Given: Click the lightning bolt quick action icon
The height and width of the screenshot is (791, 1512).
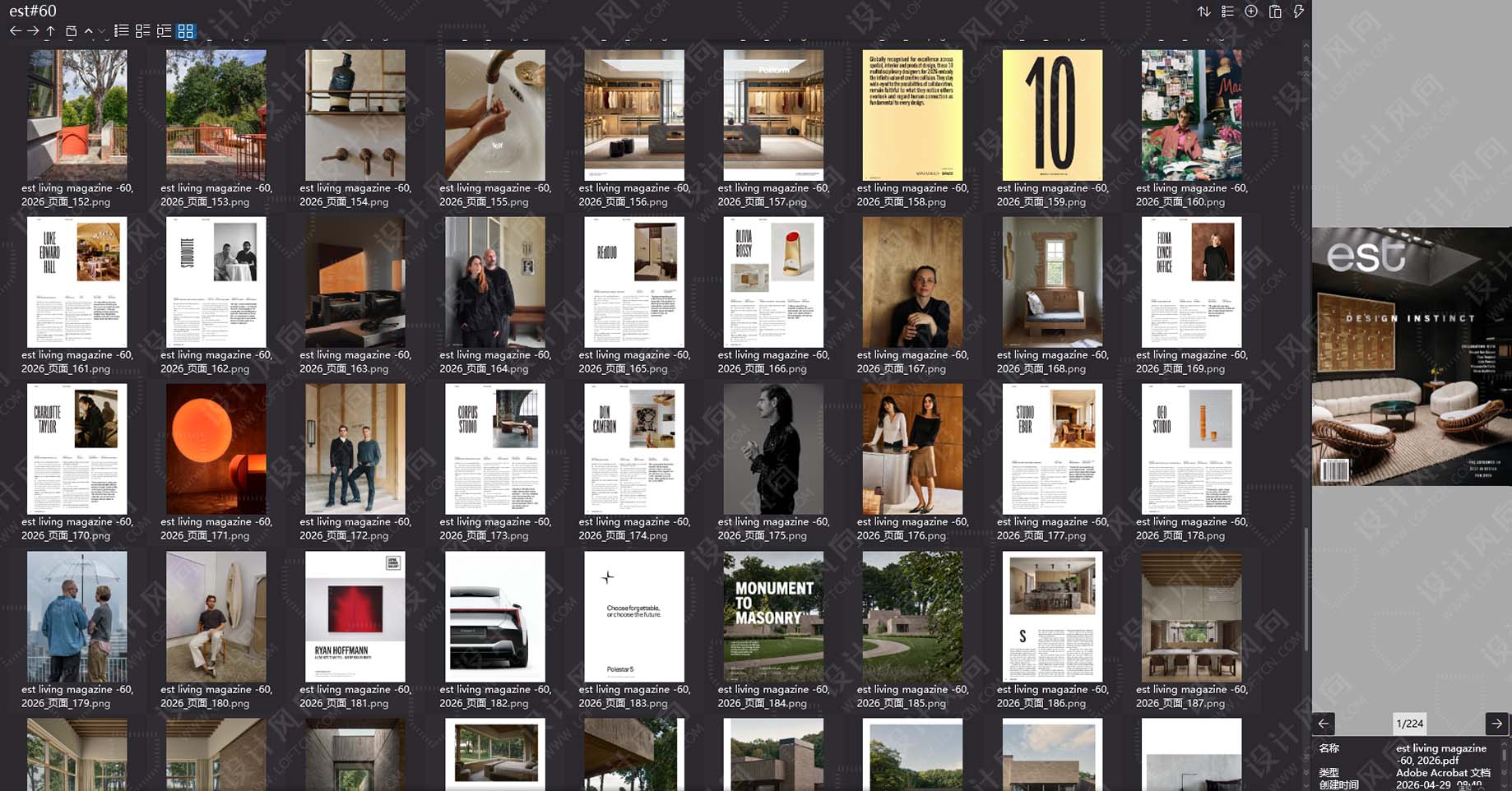Looking at the screenshot, I should point(1298,12).
